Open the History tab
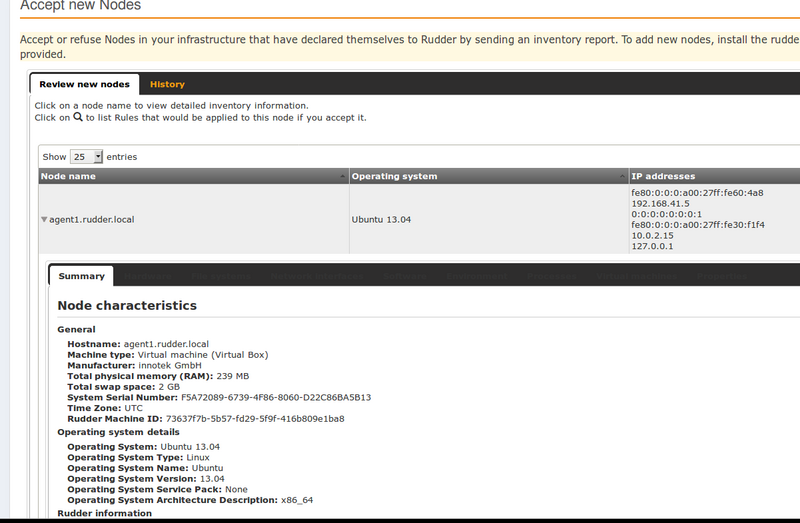 click(x=167, y=84)
